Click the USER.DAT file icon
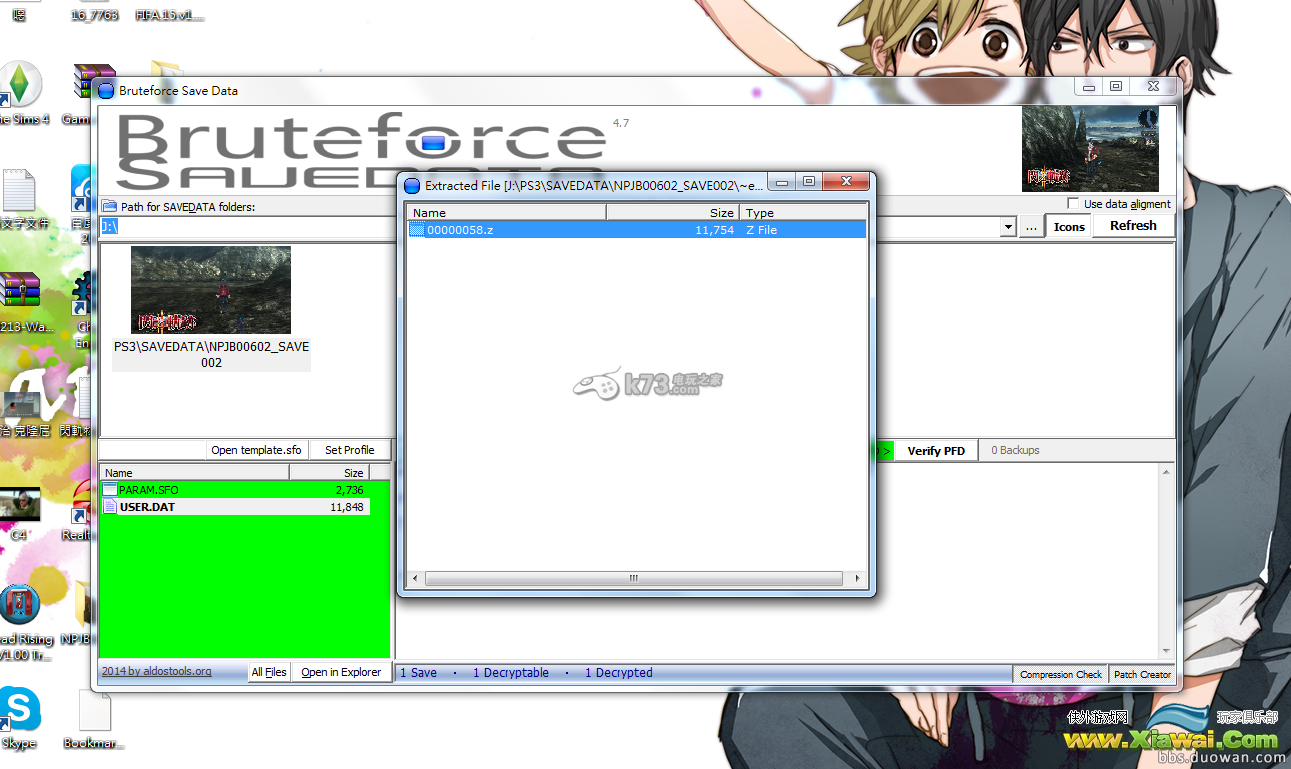Screen dimensions: 1291x769 click(x=110, y=507)
